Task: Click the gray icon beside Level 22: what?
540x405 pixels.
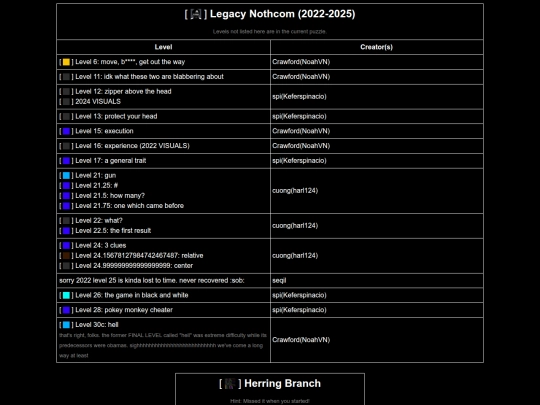Action: 66,221
